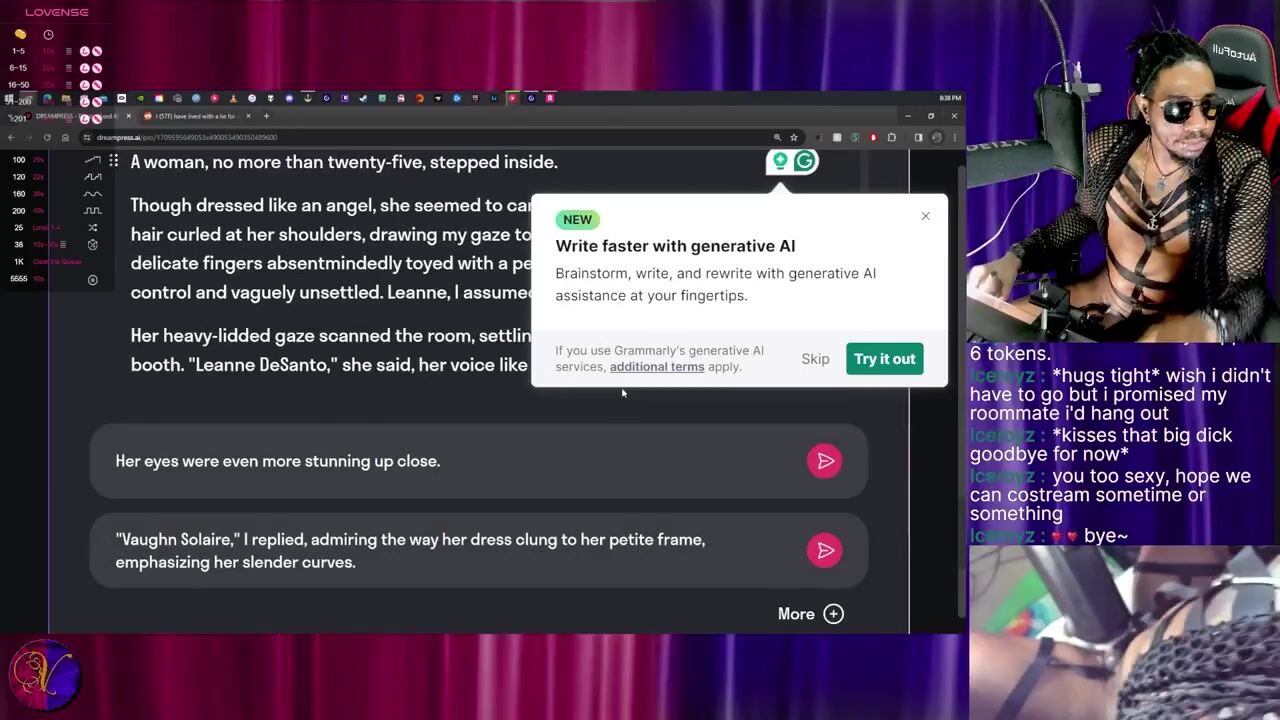Click the Lovense coin icon
This screenshot has height=720, width=1280.
pos(20,34)
